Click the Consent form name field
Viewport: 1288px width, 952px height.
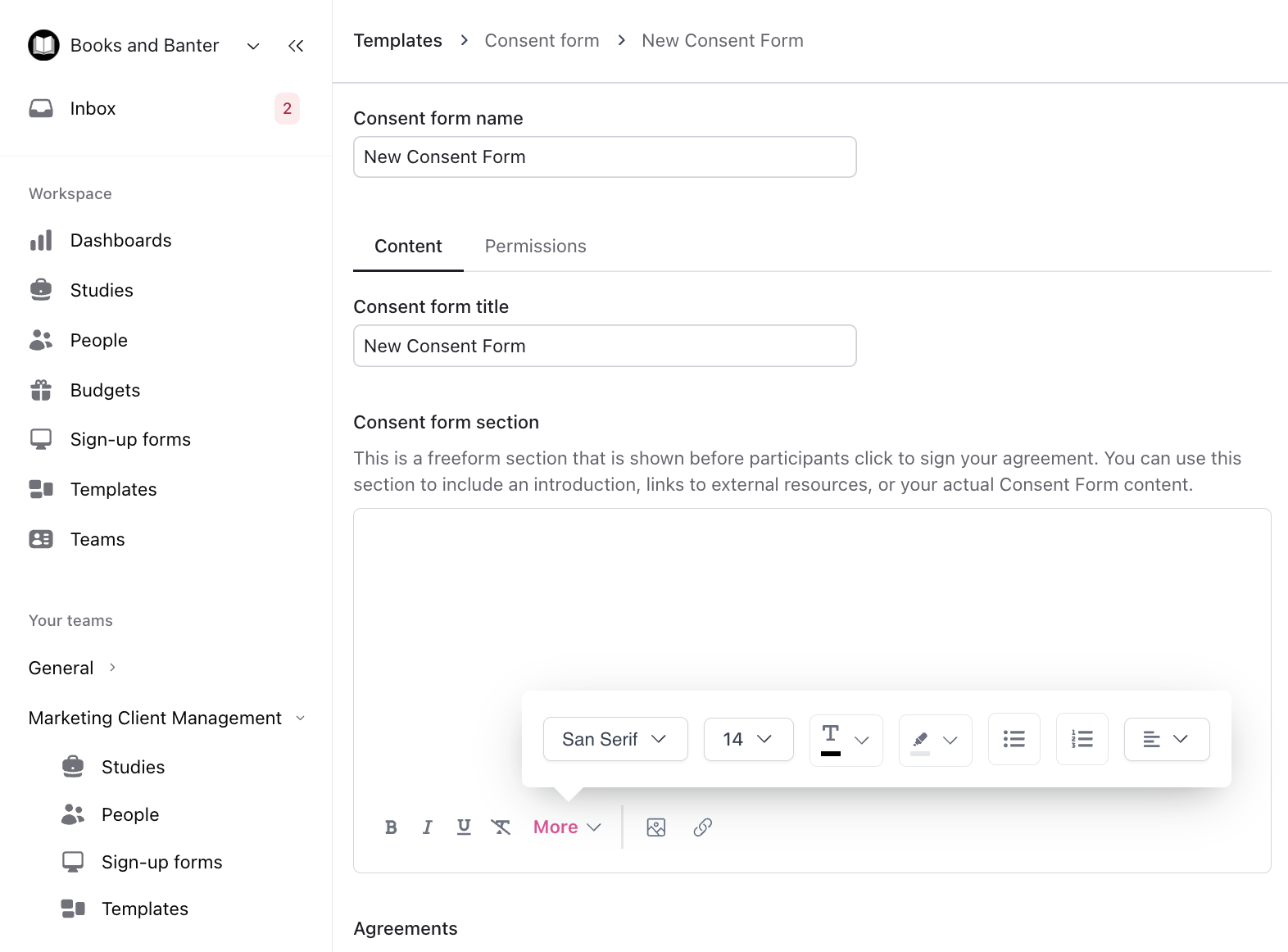click(605, 157)
